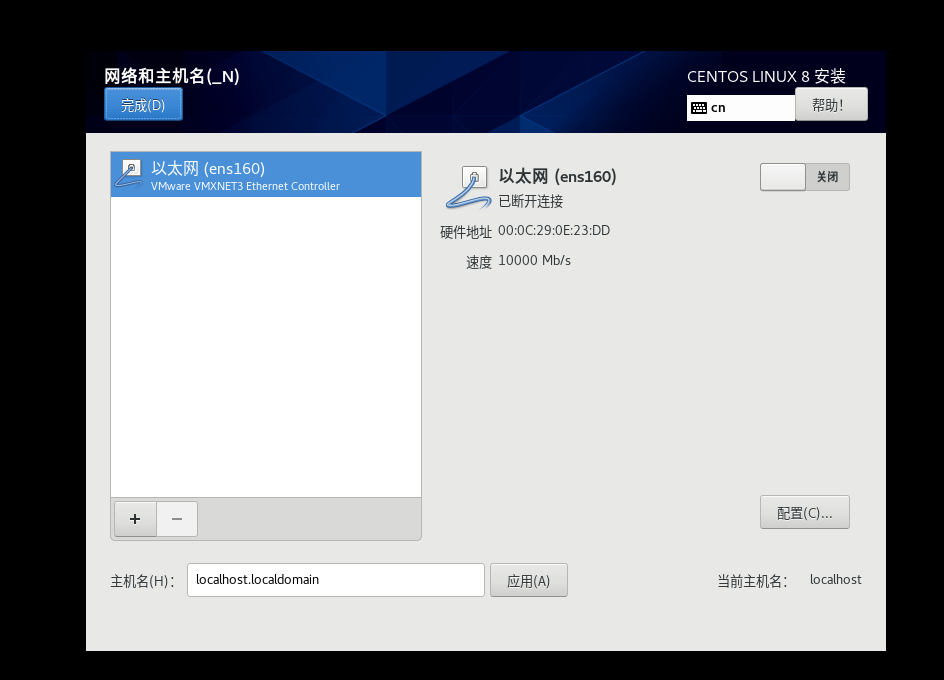This screenshot has height=680, width=944.
Task: Click the CENTOS LINUX 8 安装 title
Action: [x=766, y=76]
